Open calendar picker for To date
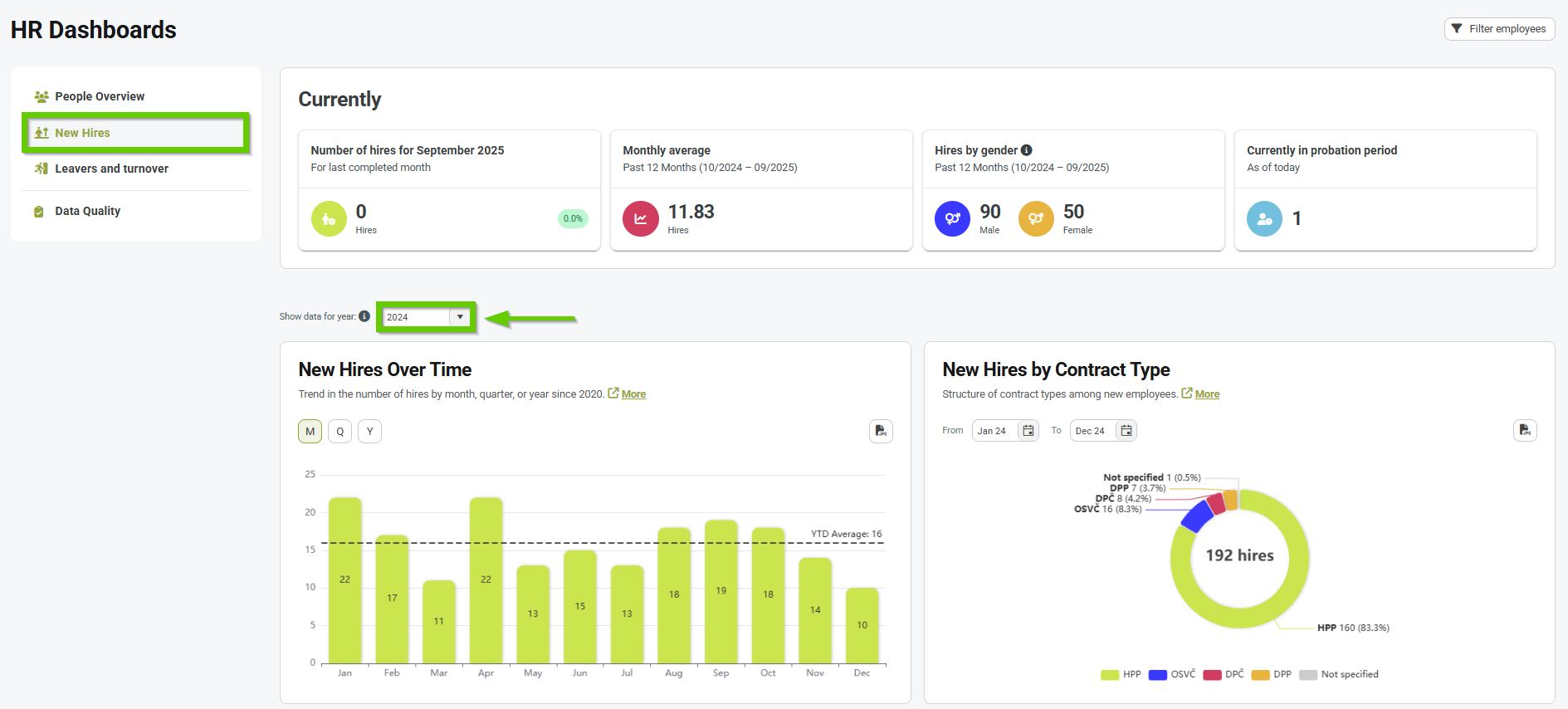Image resolution: width=1568 pixels, height=709 pixels. point(1126,431)
